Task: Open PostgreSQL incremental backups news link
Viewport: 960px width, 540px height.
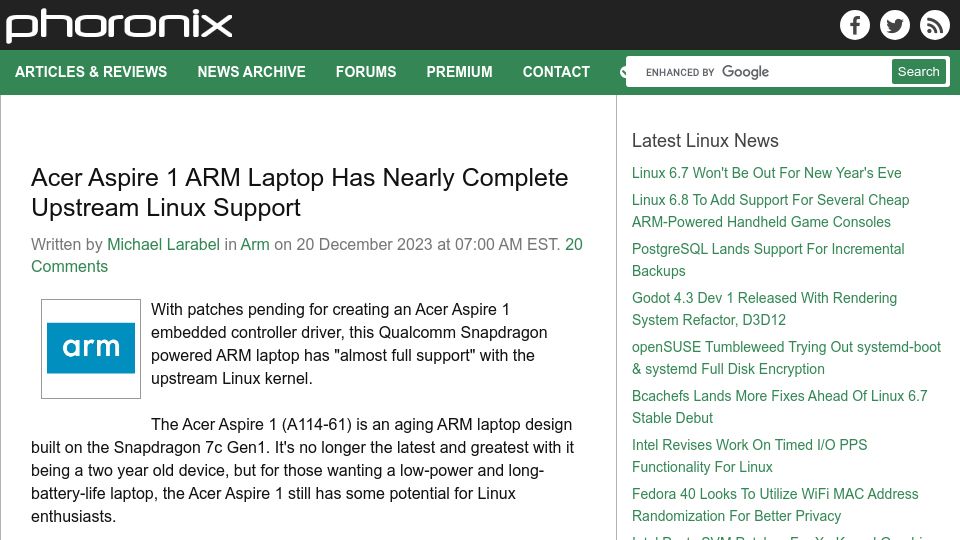Action: tap(768, 260)
